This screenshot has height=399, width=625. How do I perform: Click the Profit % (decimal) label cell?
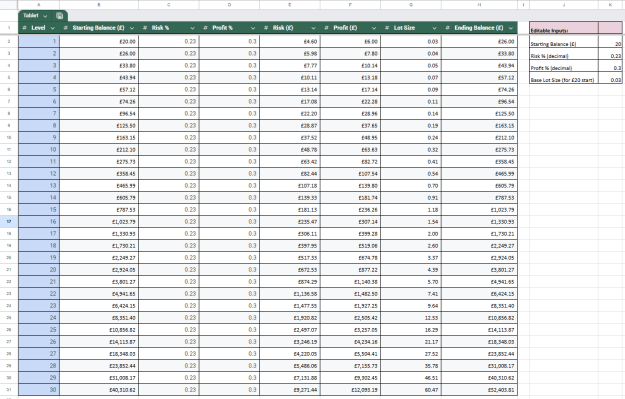pyautogui.click(x=564, y=67)
